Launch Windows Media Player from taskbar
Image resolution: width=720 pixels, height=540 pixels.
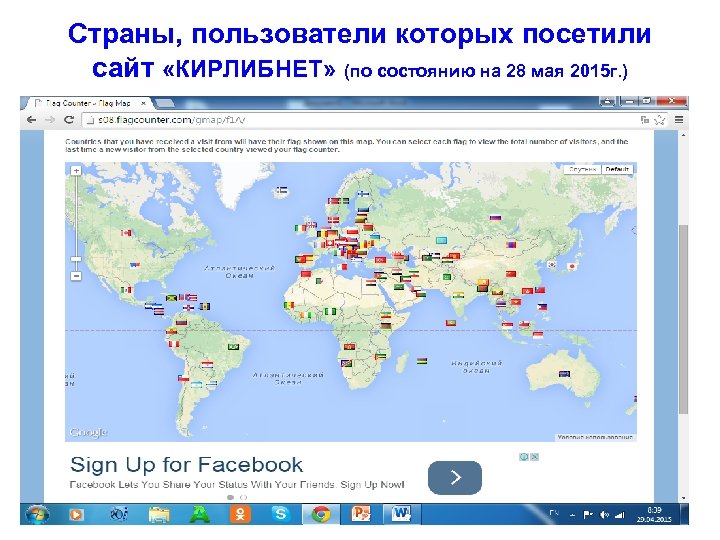pyautogui.click(x=76, y=515)
